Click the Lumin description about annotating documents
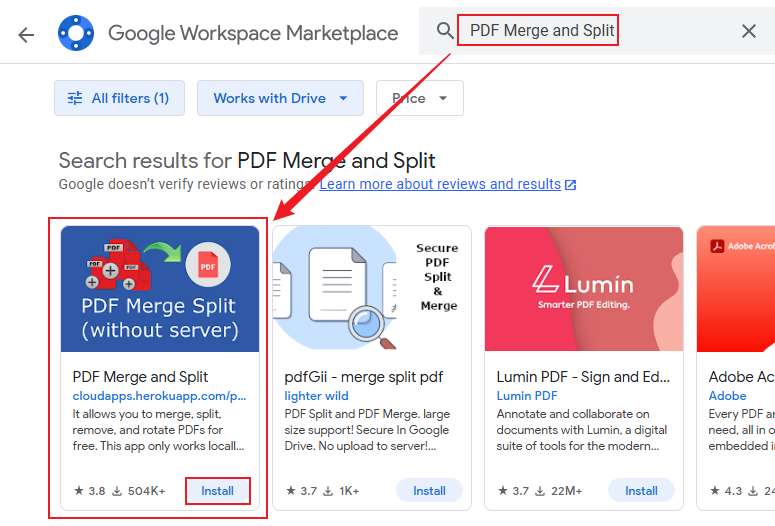The height and width of the screenshot is (526, 775). point(582,430)
